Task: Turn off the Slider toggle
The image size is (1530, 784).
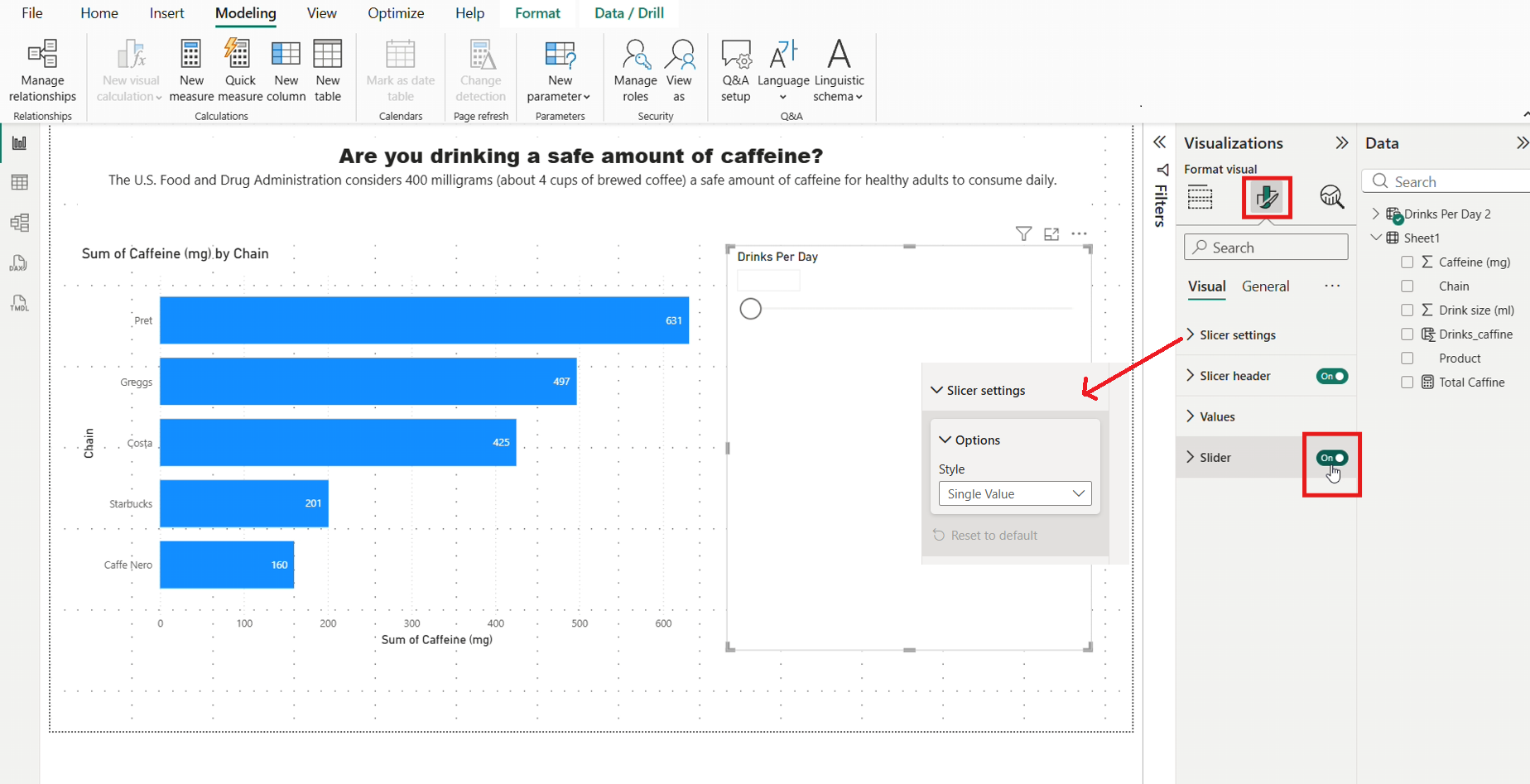Action: coord(1331,458)
